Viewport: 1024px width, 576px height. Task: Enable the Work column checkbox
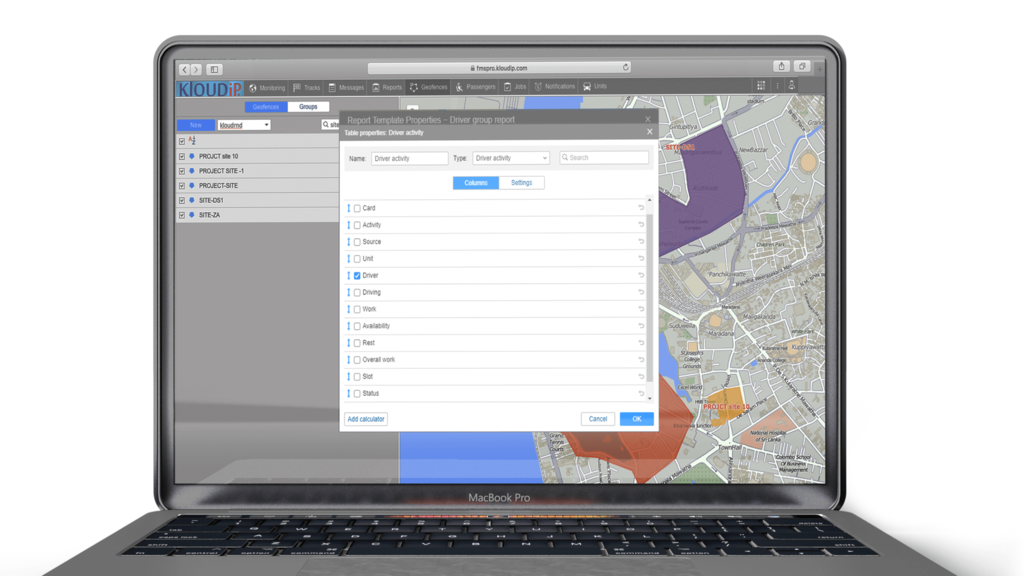(x=357, y=310)
